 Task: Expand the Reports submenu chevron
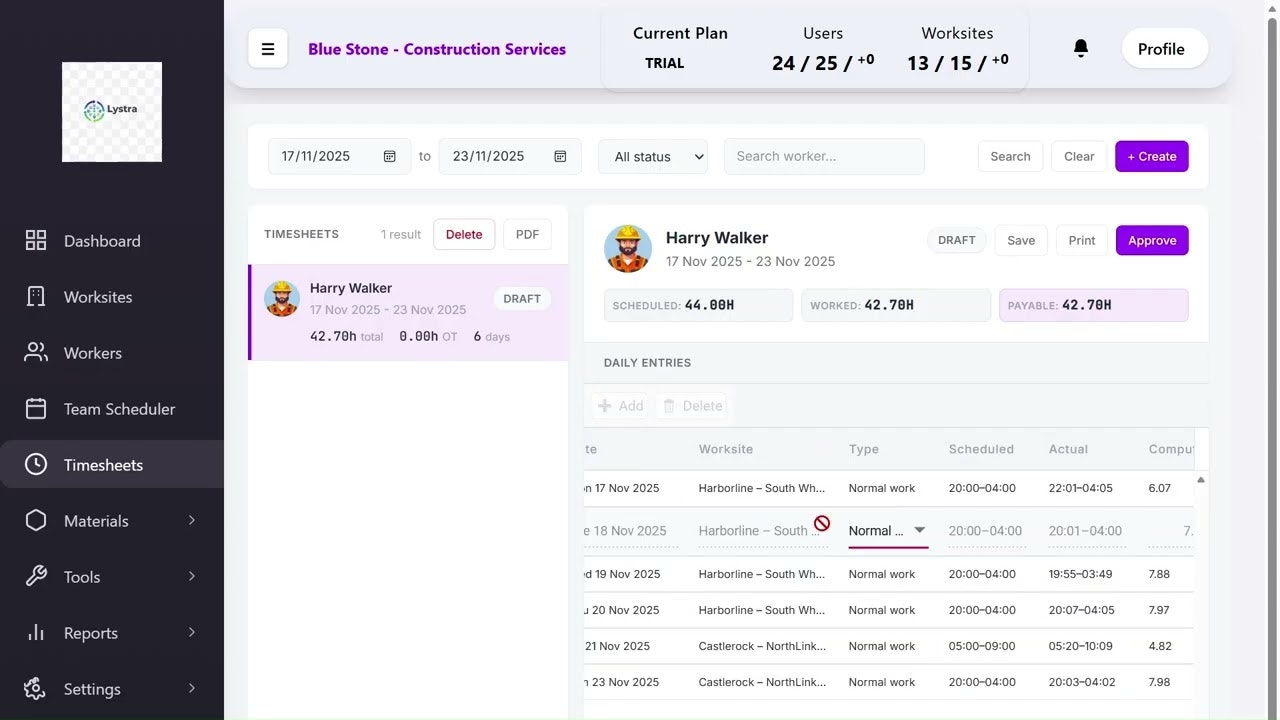pyautogui.click(x=192, y=632)
